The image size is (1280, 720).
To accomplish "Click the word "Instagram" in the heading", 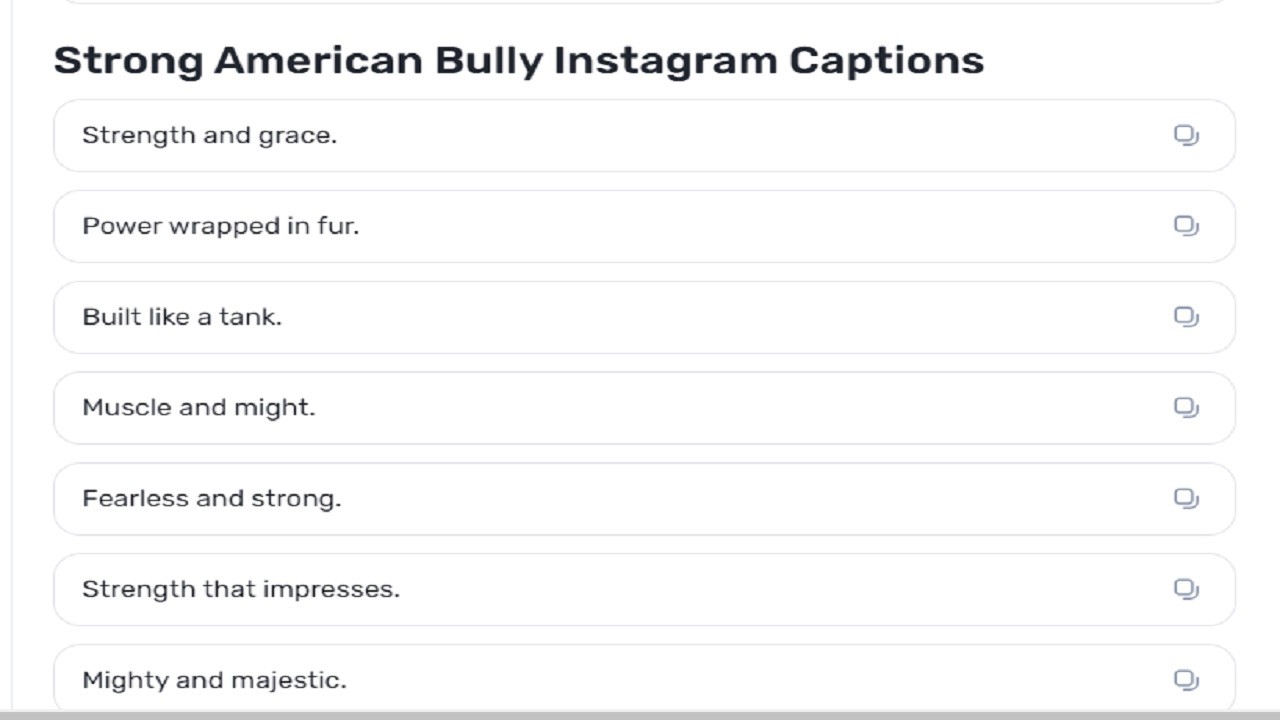I will pyautogui.click(x=665, y=60).
